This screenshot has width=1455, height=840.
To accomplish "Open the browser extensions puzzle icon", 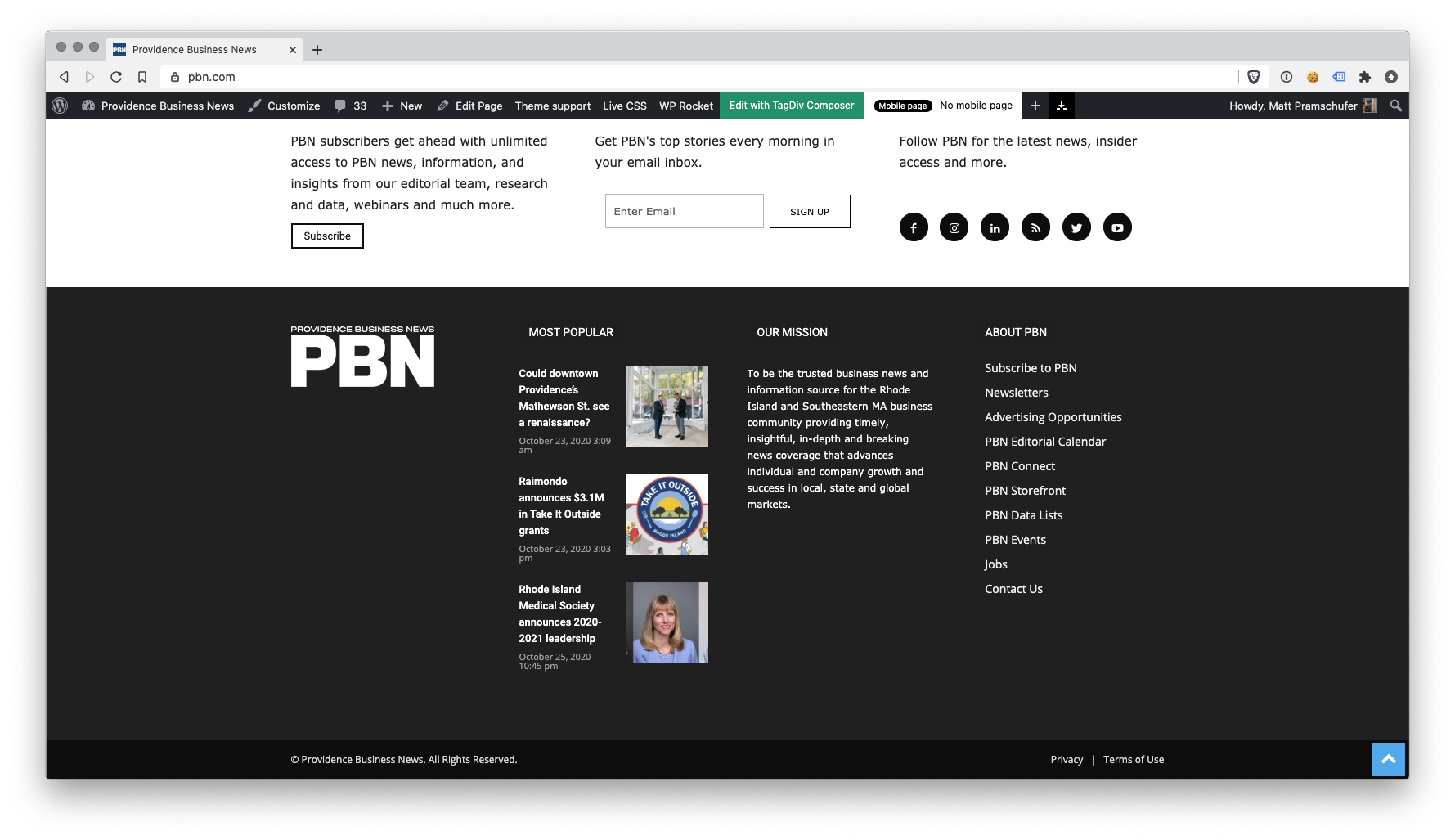I will tap(1365, 77).
